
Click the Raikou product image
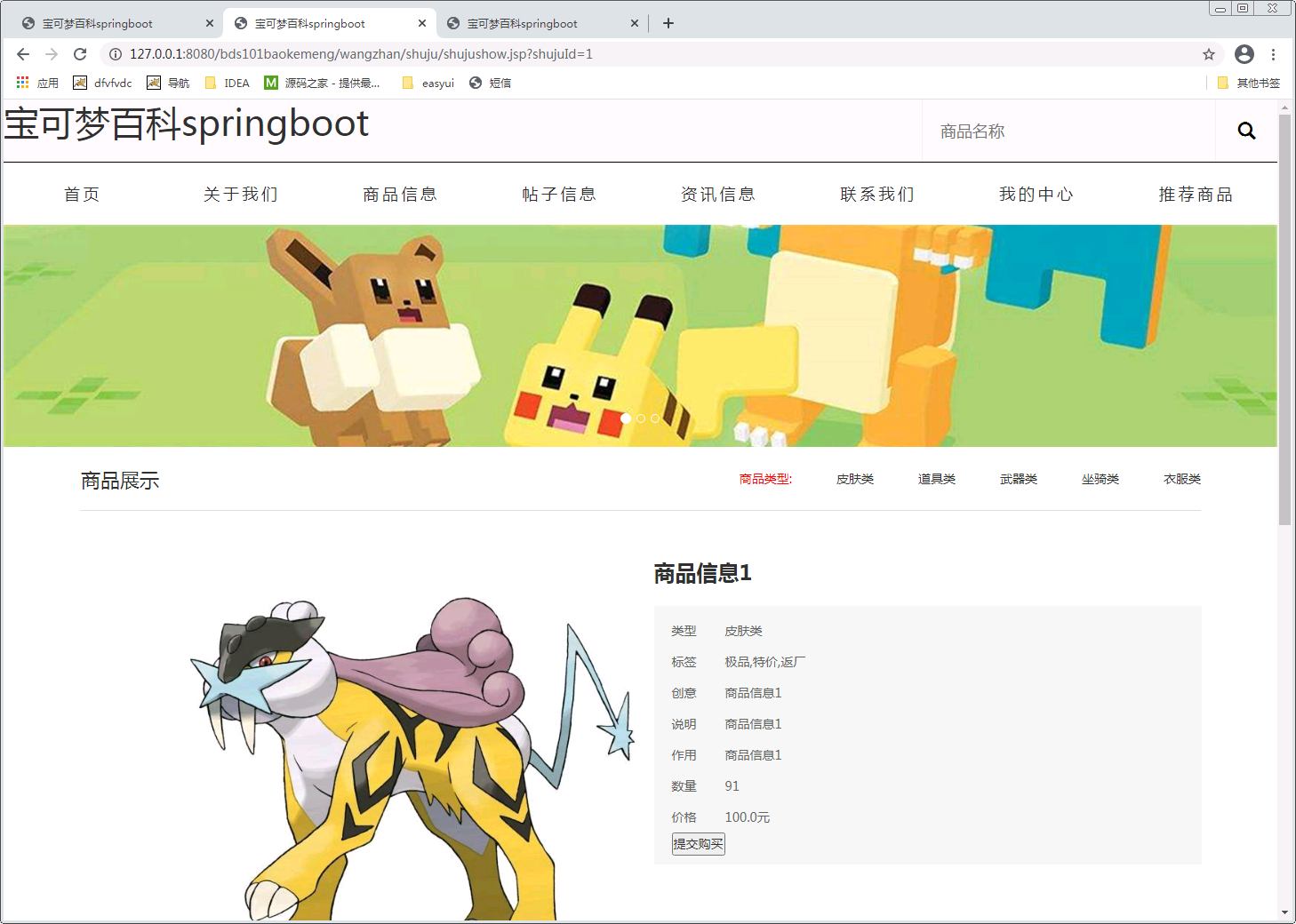pyautogui.click(x=412, y=760)
